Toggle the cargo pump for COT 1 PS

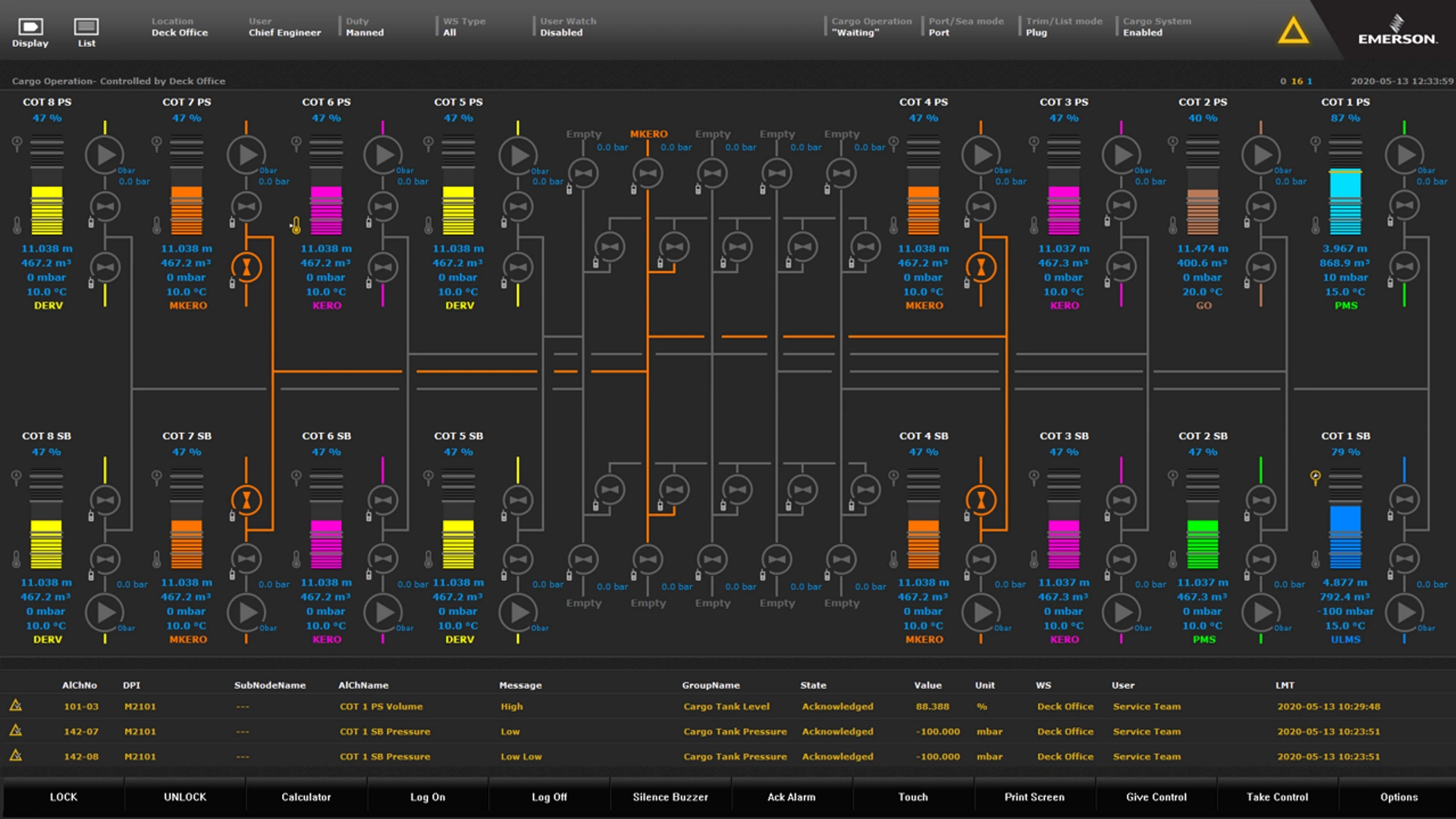(1404, 155)
